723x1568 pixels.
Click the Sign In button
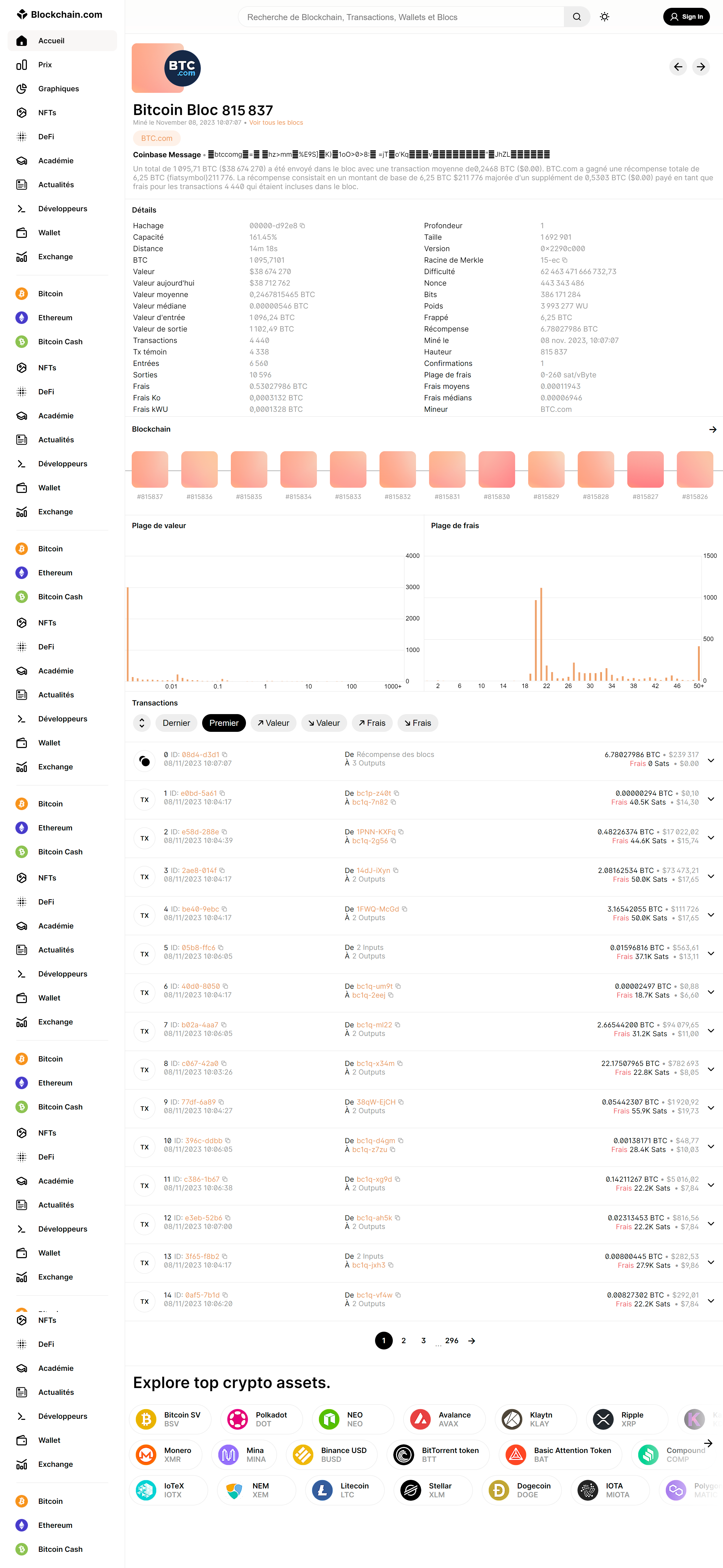(x=686, y=17)
